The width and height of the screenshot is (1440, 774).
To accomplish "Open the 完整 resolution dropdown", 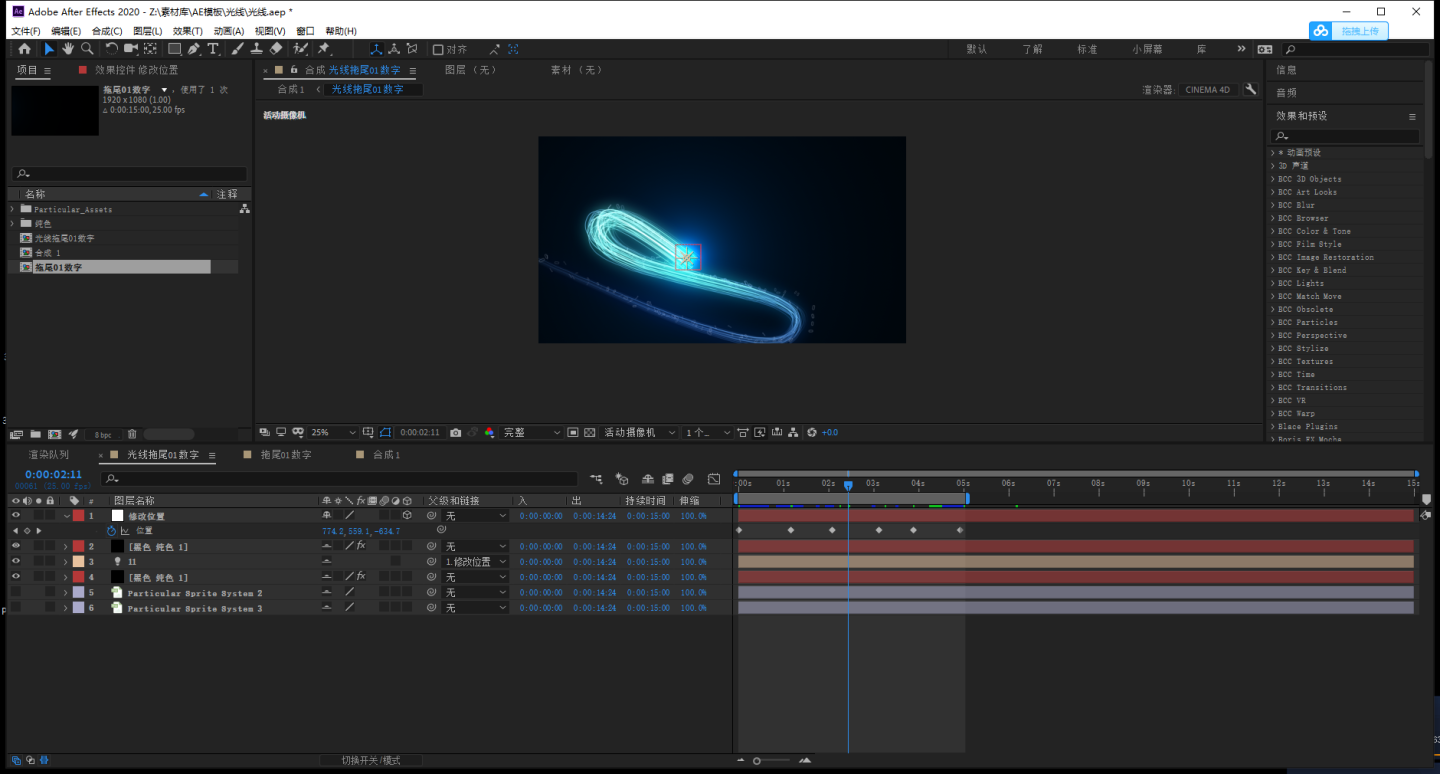I will tap(532, 433).
